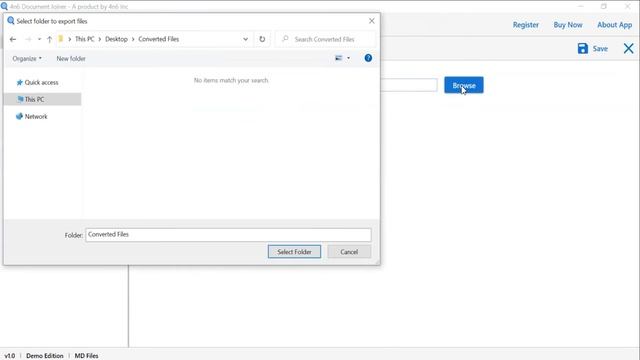Click the Back arrow in folder dialog
The height and width of the screenshot is (360, 640).
(13, 39)
